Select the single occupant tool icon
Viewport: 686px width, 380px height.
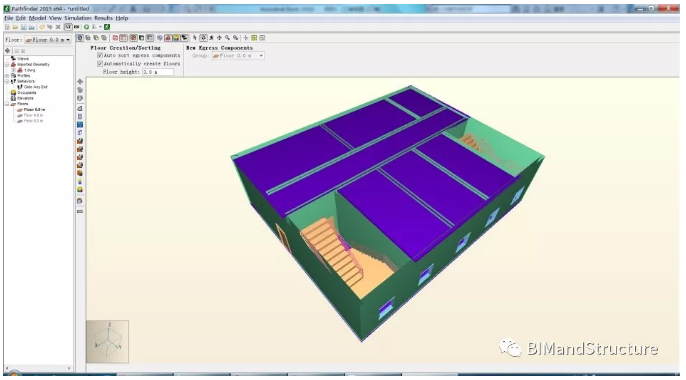[80, 181]
